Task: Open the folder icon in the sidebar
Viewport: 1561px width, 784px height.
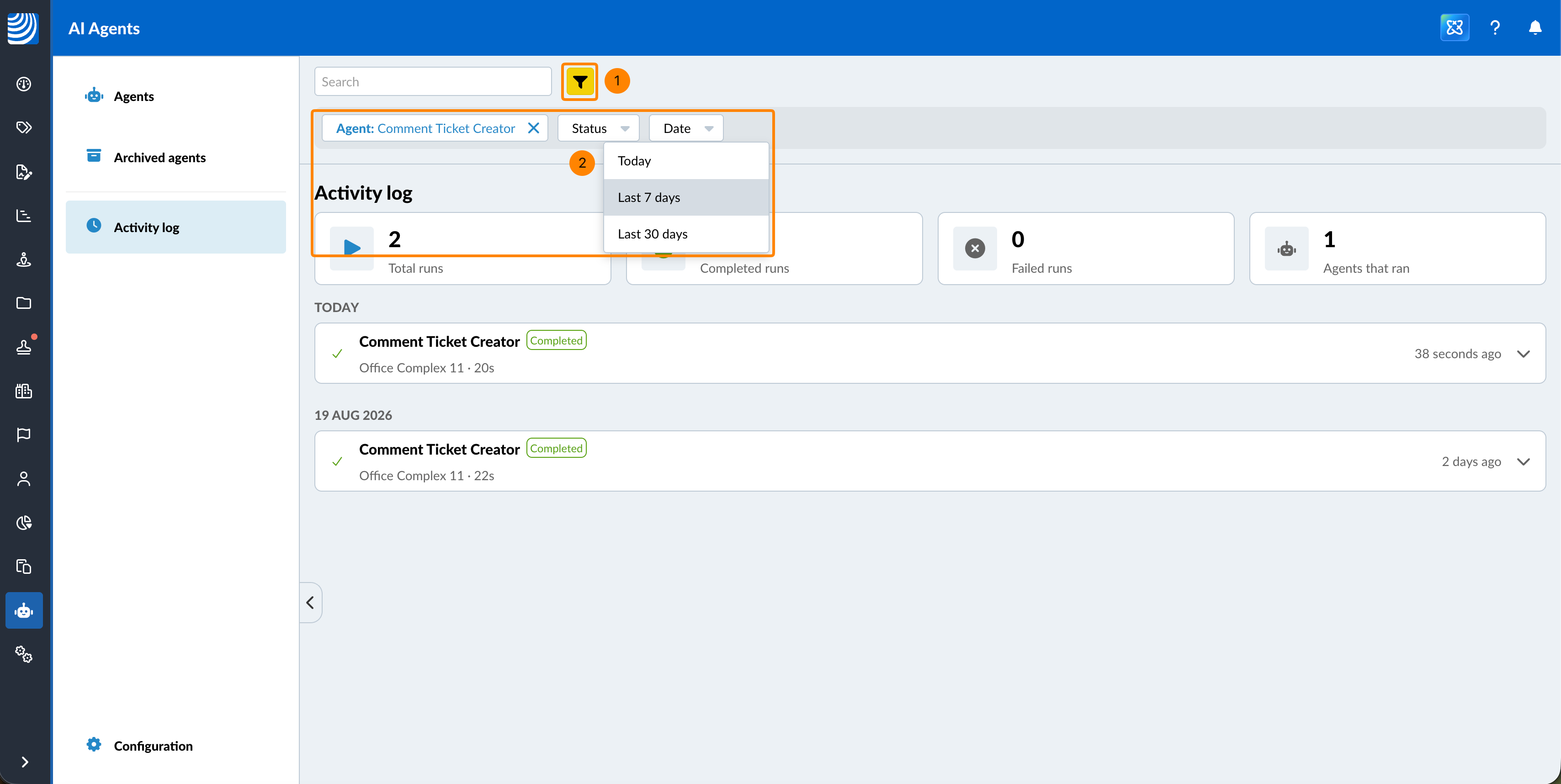Action: pos(24,303)
